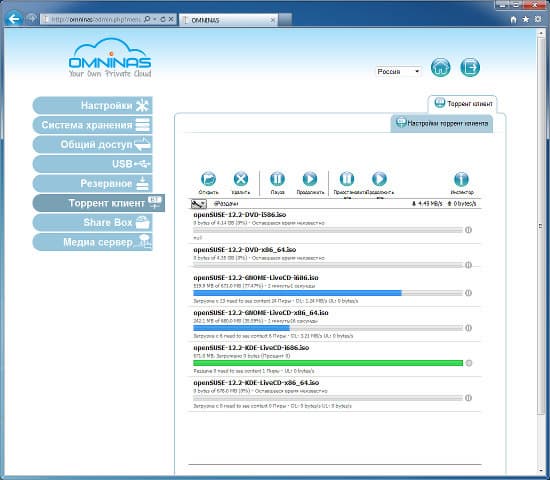Screen dimensions: 550x480
Task: Go back with the browser back arrow
Action: point(14,19)
